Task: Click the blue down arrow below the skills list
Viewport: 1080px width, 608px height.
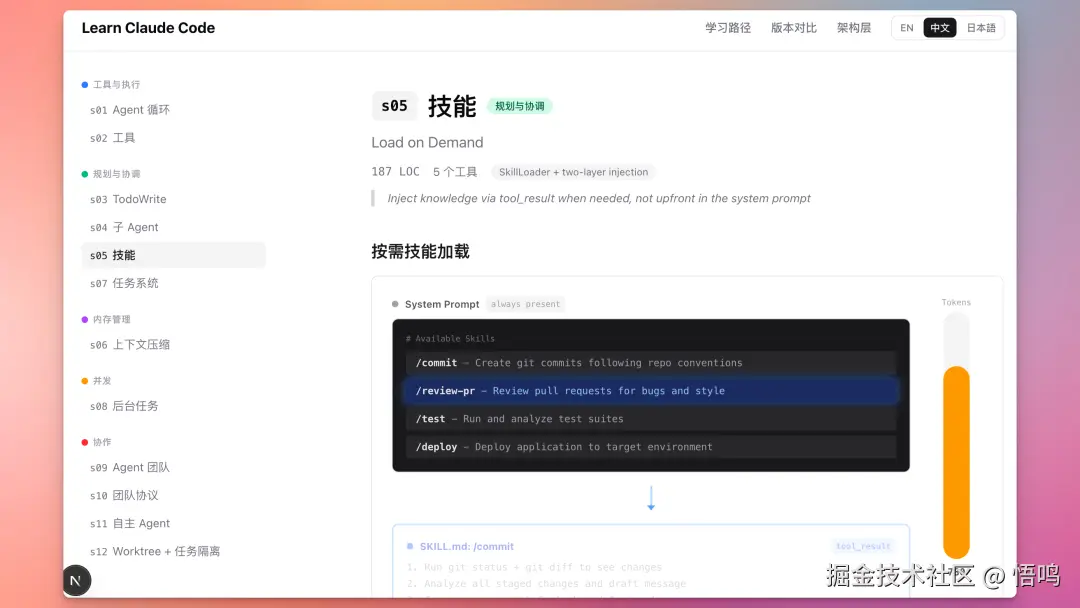Action: 651,497
